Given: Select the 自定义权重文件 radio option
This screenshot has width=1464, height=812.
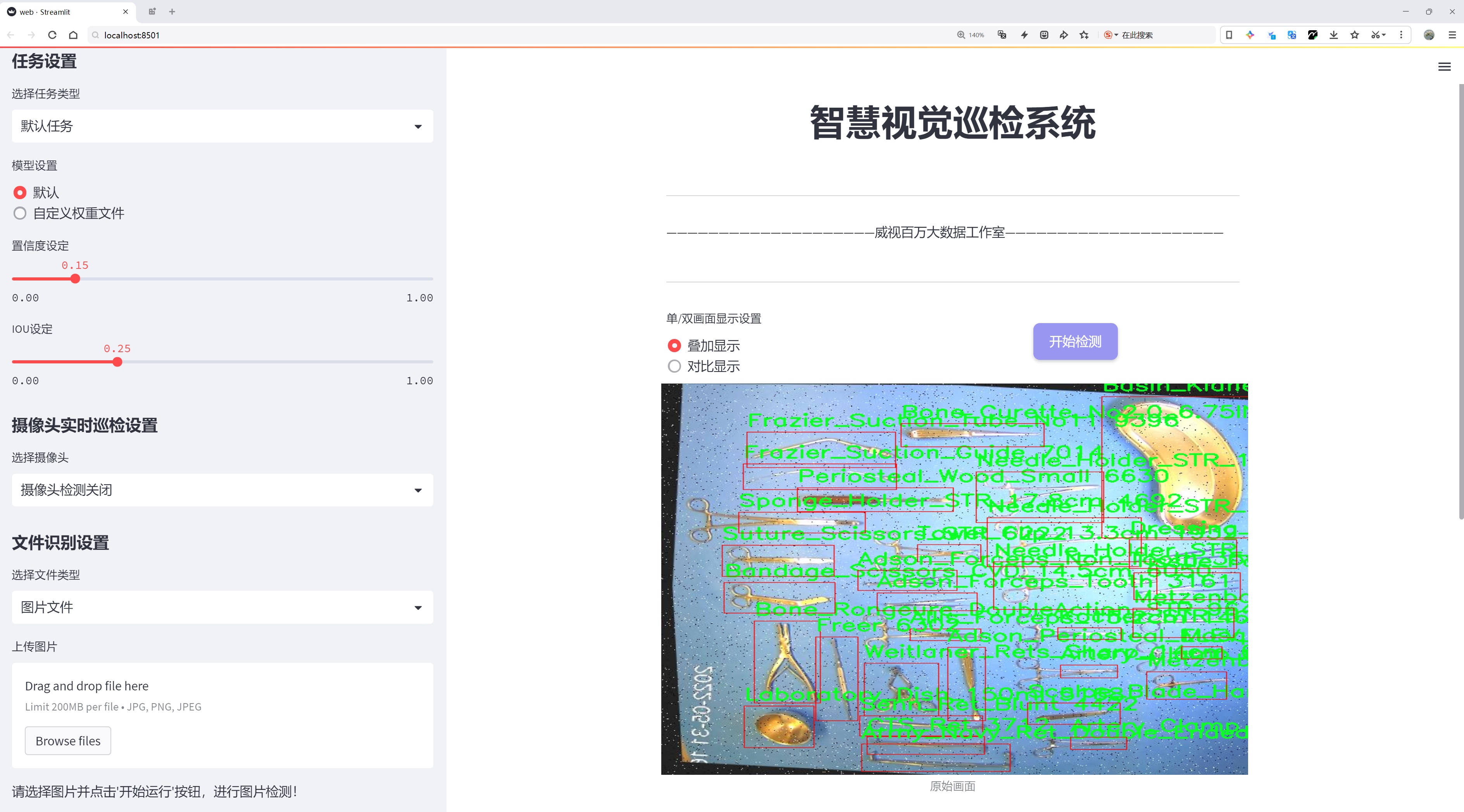Looking at the screenshot, I should point(20,213).
